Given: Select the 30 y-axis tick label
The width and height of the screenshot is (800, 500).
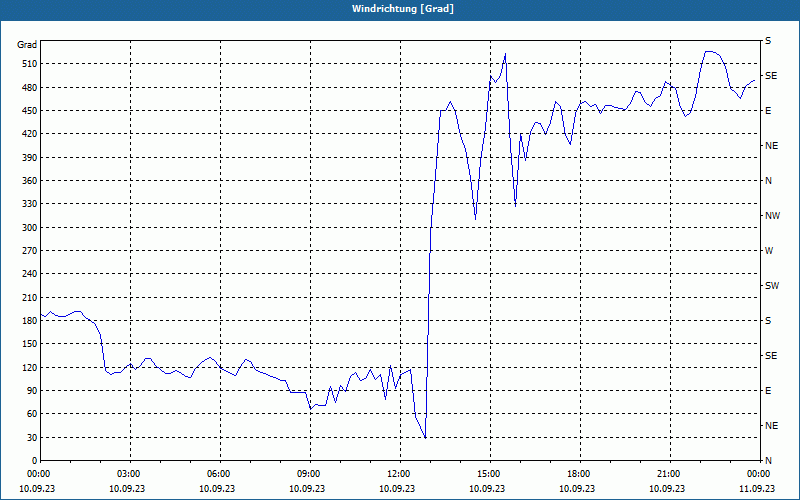Looking at the screenshot, I should pyautogui.click(x=33, y=437).
